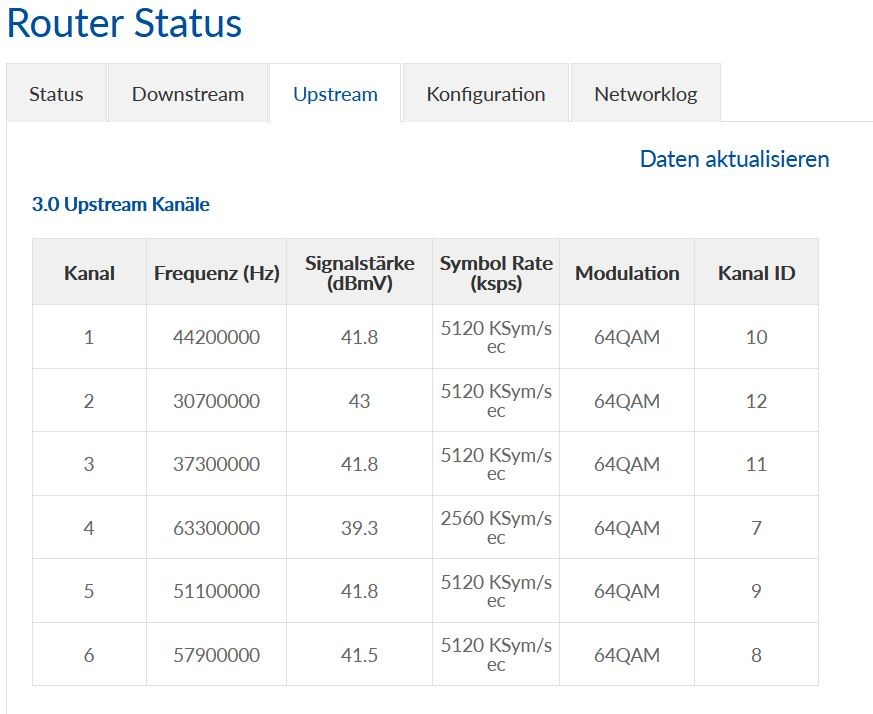Click the Router Status page heading
This screenshot has width=873, height=714.
124,24
